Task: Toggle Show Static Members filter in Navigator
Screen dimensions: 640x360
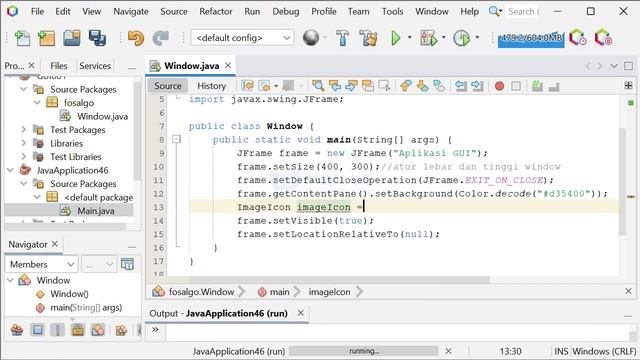Action: tap(58, 329)
